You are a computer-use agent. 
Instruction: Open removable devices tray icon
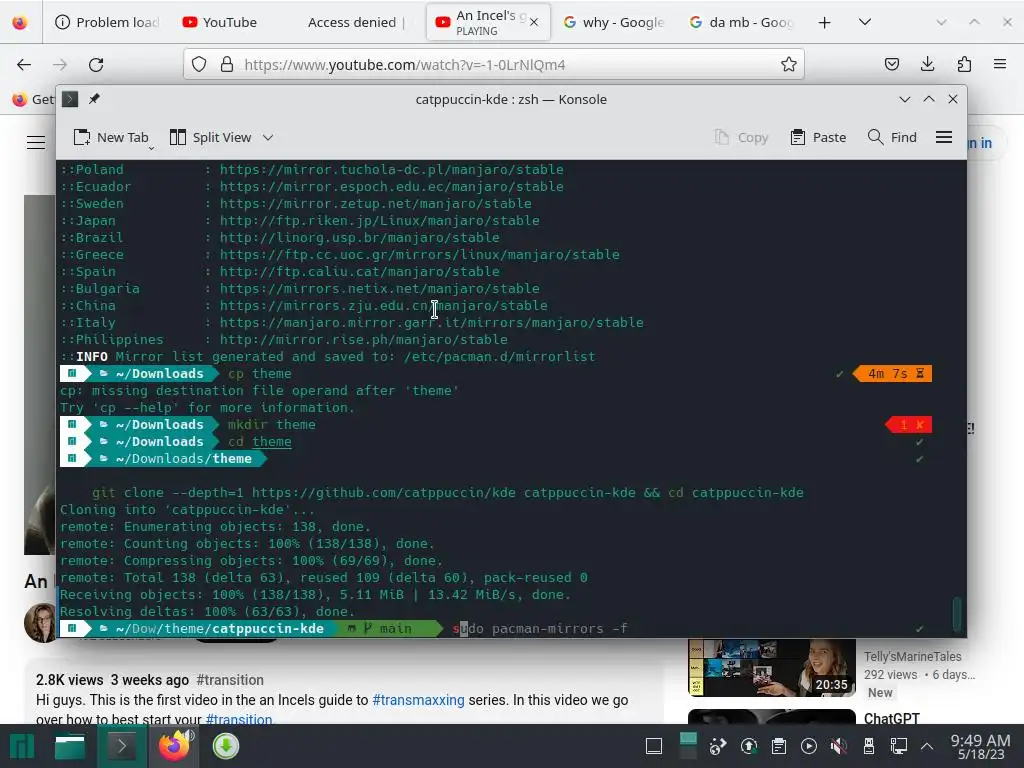pos(869,746)
